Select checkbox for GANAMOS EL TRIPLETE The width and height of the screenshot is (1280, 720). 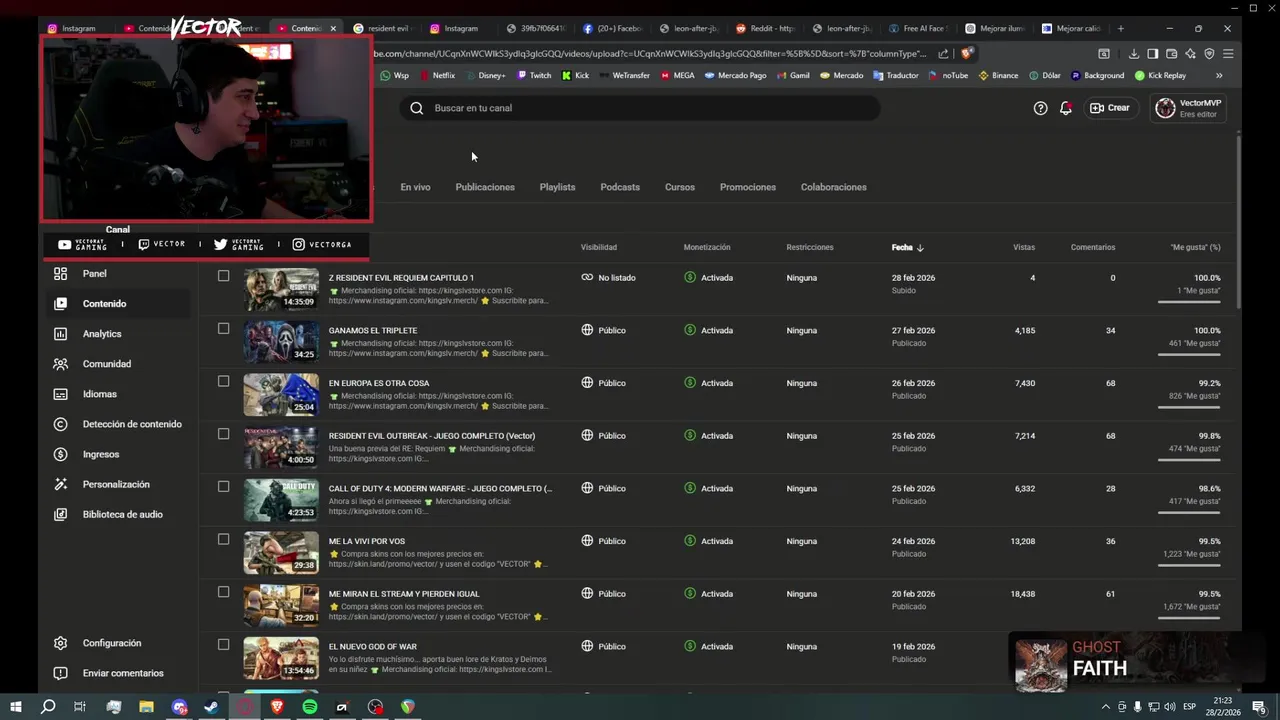coord(223,329)
